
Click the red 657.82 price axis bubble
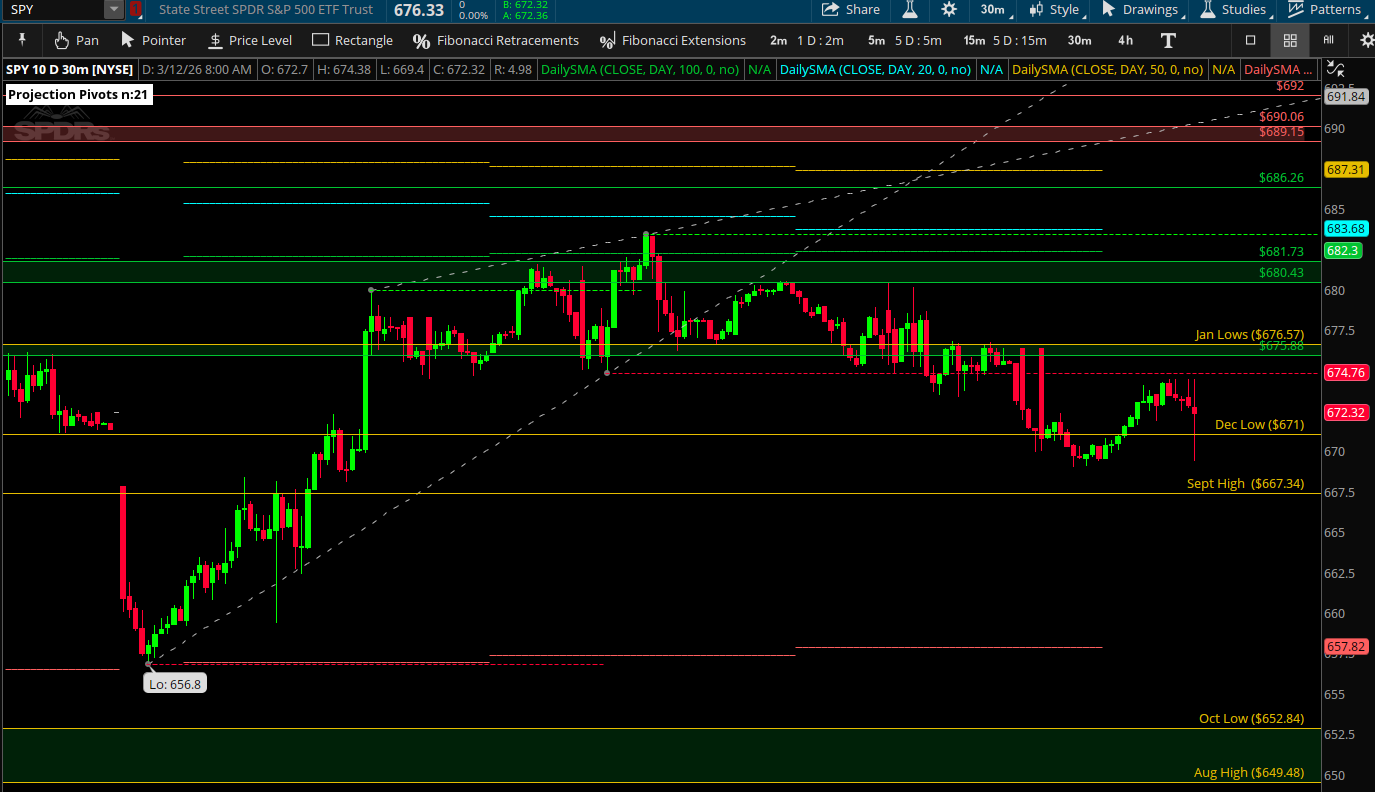(x=1346, y=647)
